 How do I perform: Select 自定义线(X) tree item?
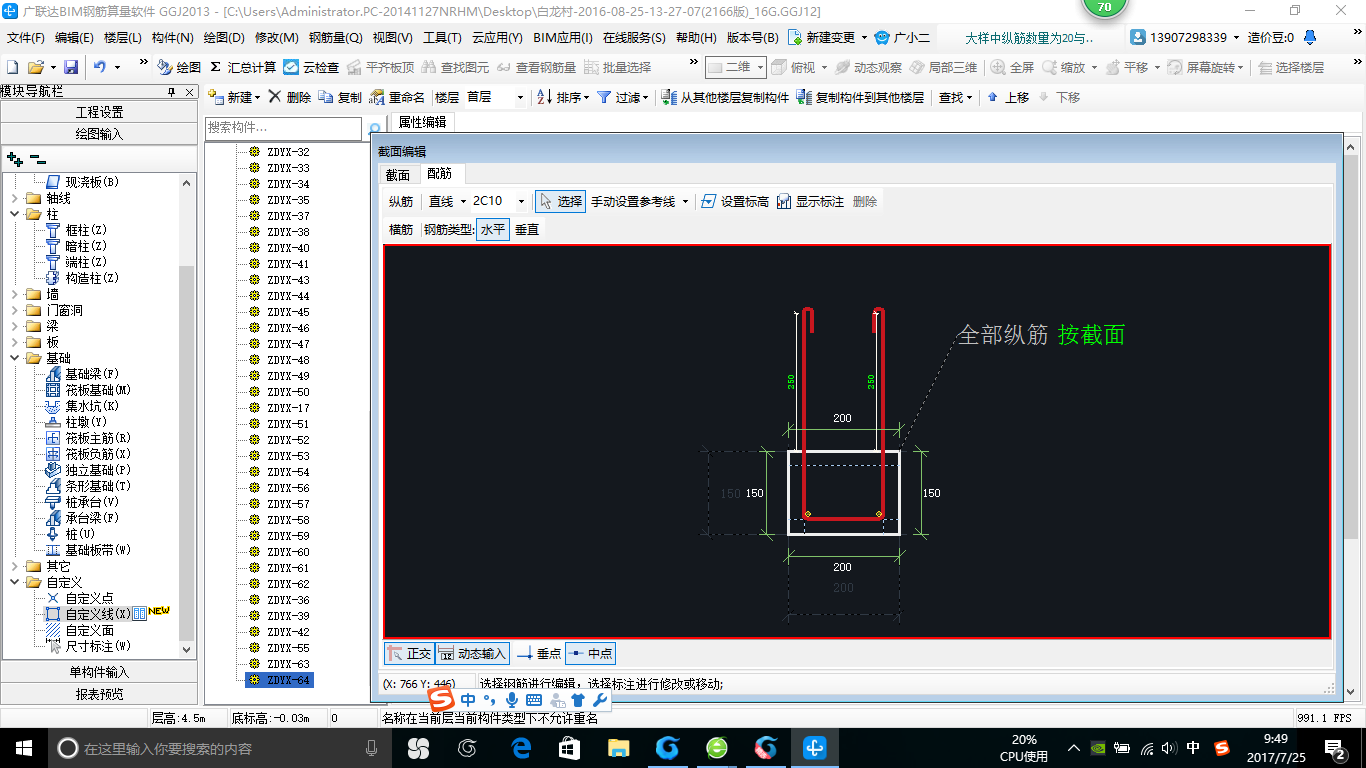97,614
